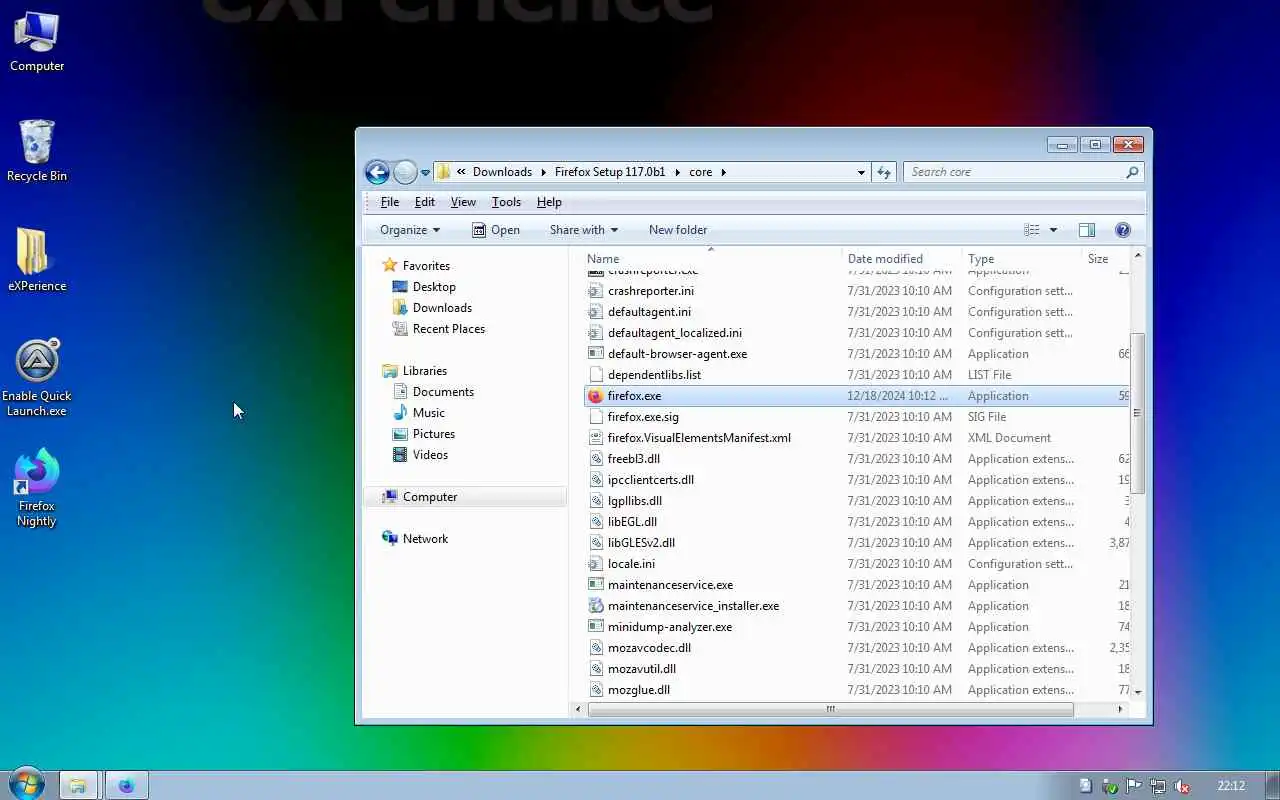Image resolution: width=1280 pixels, height=800 pixels.
Task: Click the Back navigation arrow button
Action: click(377, 172)
